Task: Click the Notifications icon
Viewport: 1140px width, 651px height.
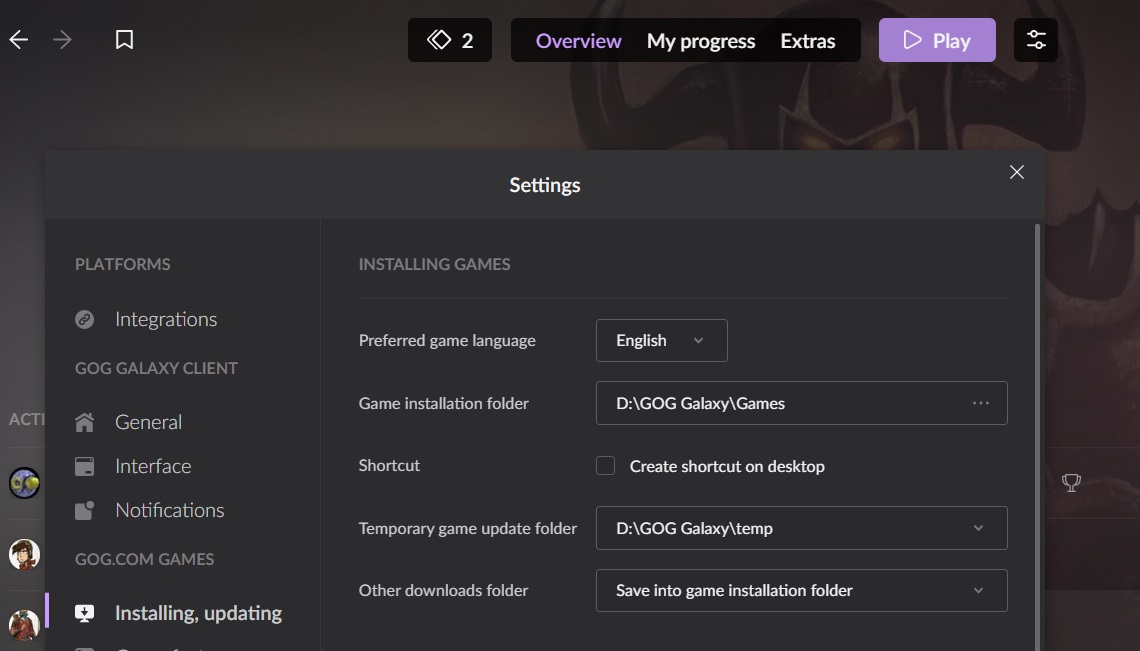Action: point(84,511)
